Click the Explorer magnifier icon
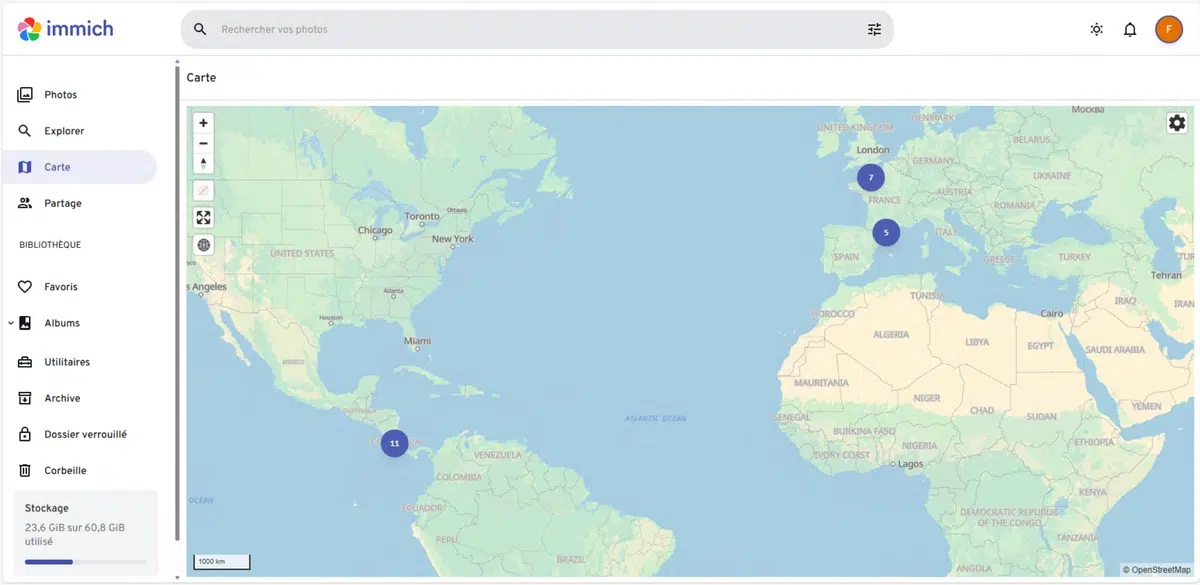 (25, 131)
